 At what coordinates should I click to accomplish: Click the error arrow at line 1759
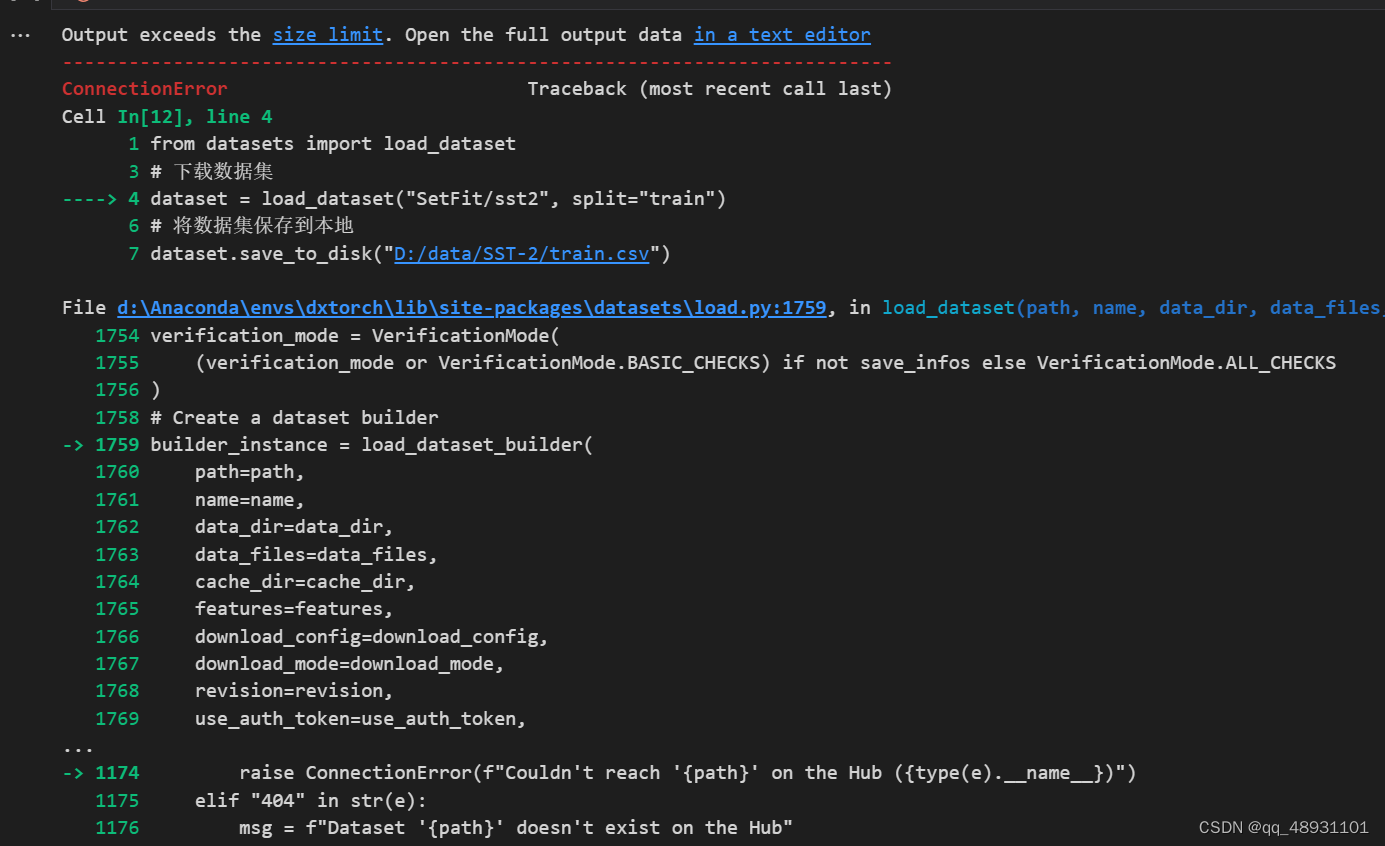73,444
